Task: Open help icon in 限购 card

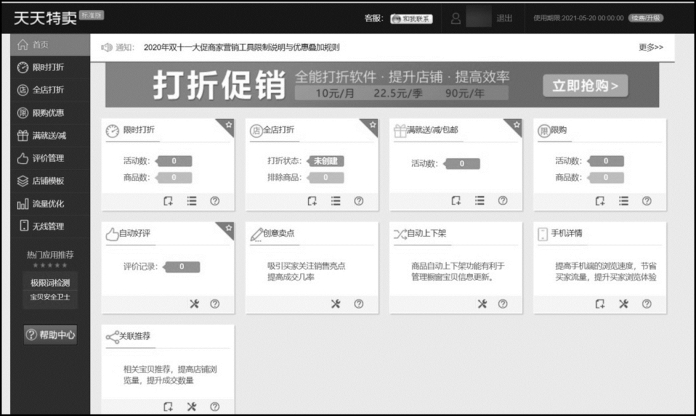Action: (647, 201)
